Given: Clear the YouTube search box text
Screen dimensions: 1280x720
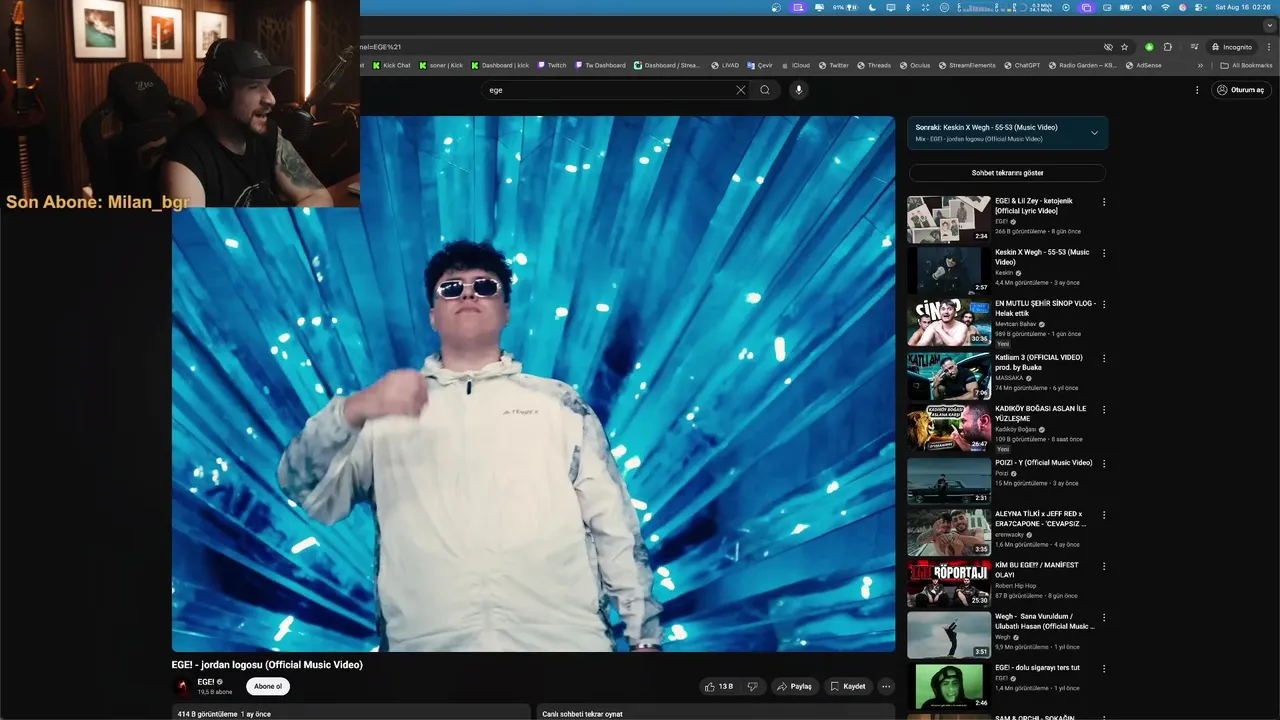Looking at the screenshot, I should (x=741, y=90).
